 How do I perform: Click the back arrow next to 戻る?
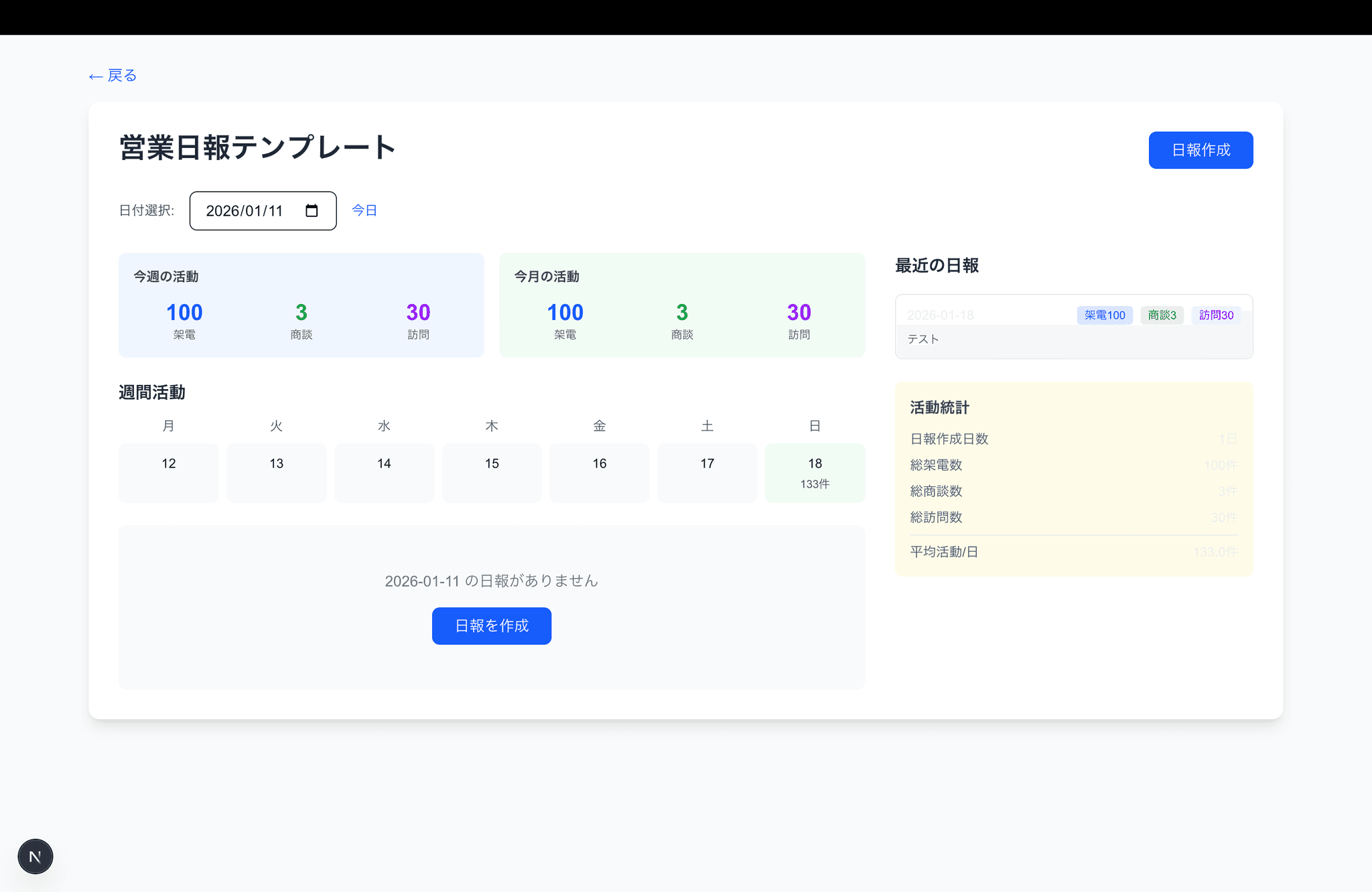click(96, 76)
